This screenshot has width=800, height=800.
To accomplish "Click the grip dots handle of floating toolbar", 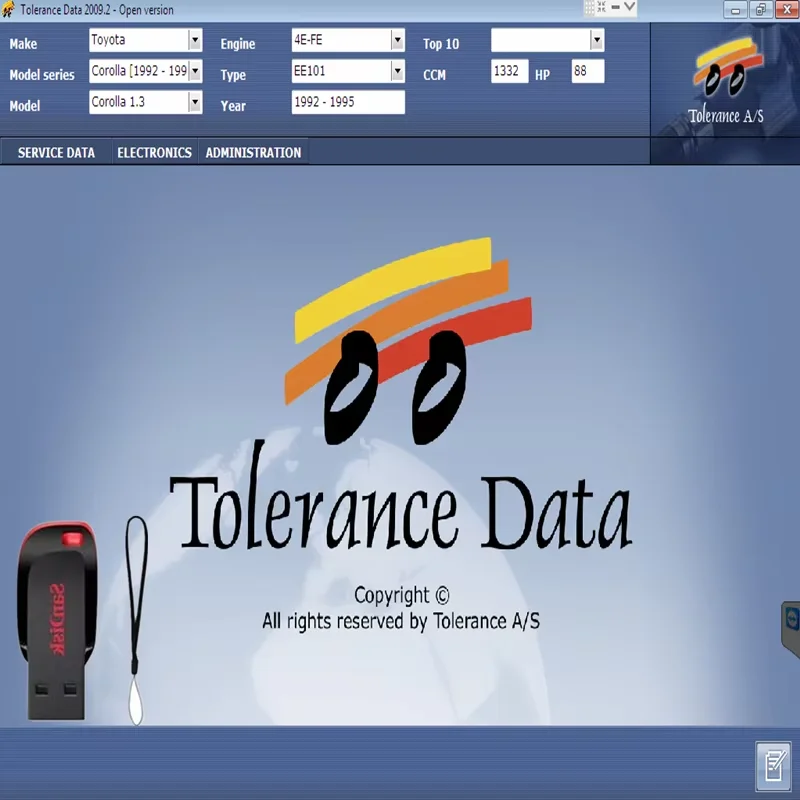I will pyautogui.click(x=589, y=8).
